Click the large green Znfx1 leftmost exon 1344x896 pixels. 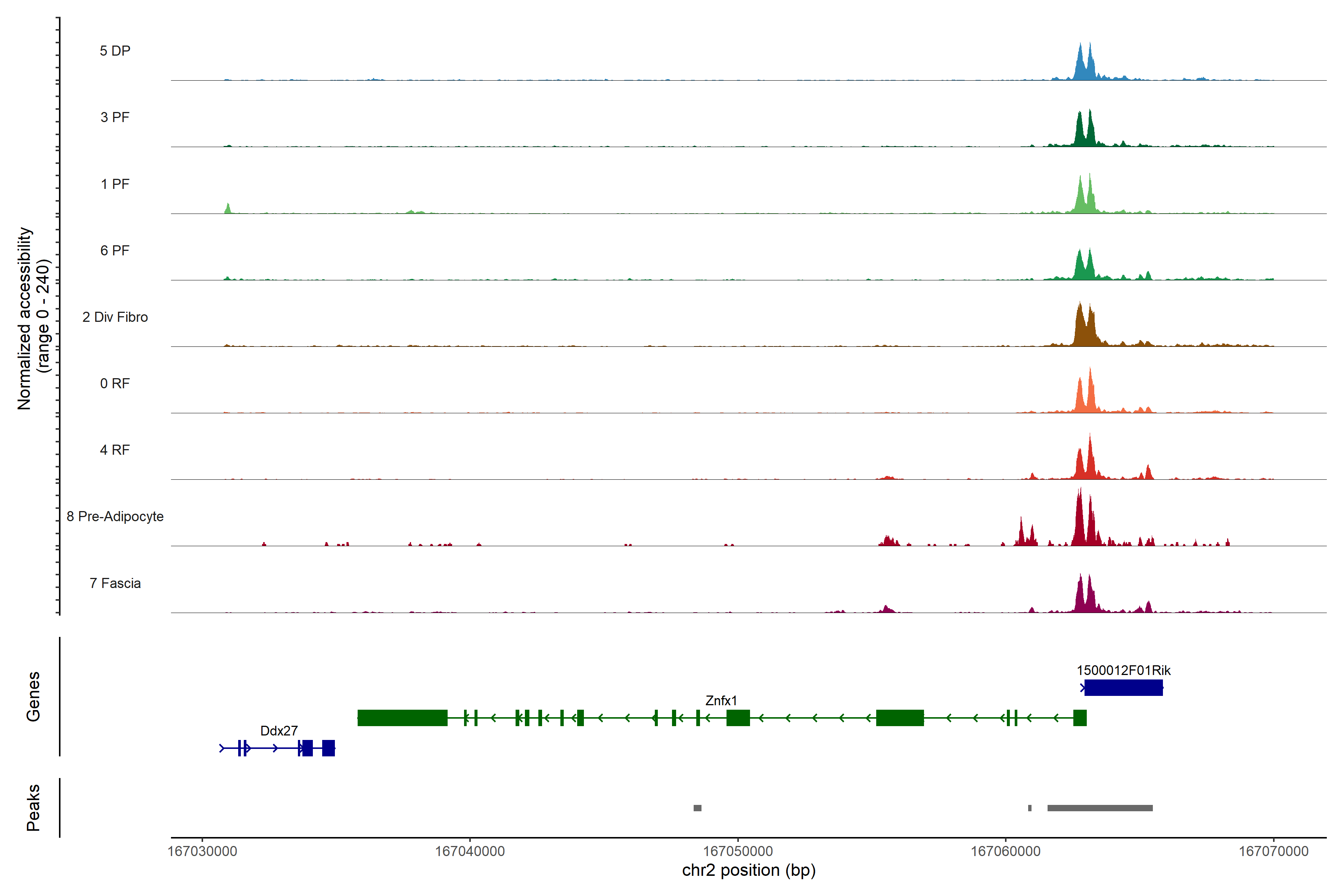(x=402, y=718)
